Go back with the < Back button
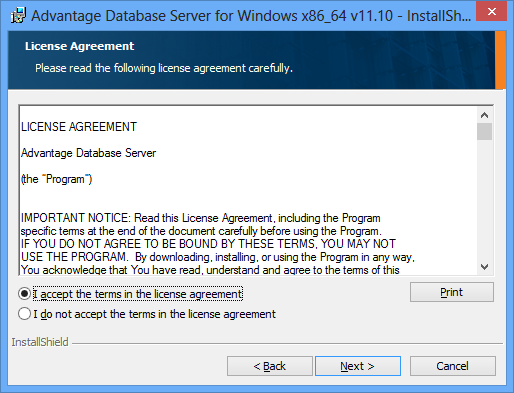514x393 pixels. [x=270, y=366]
